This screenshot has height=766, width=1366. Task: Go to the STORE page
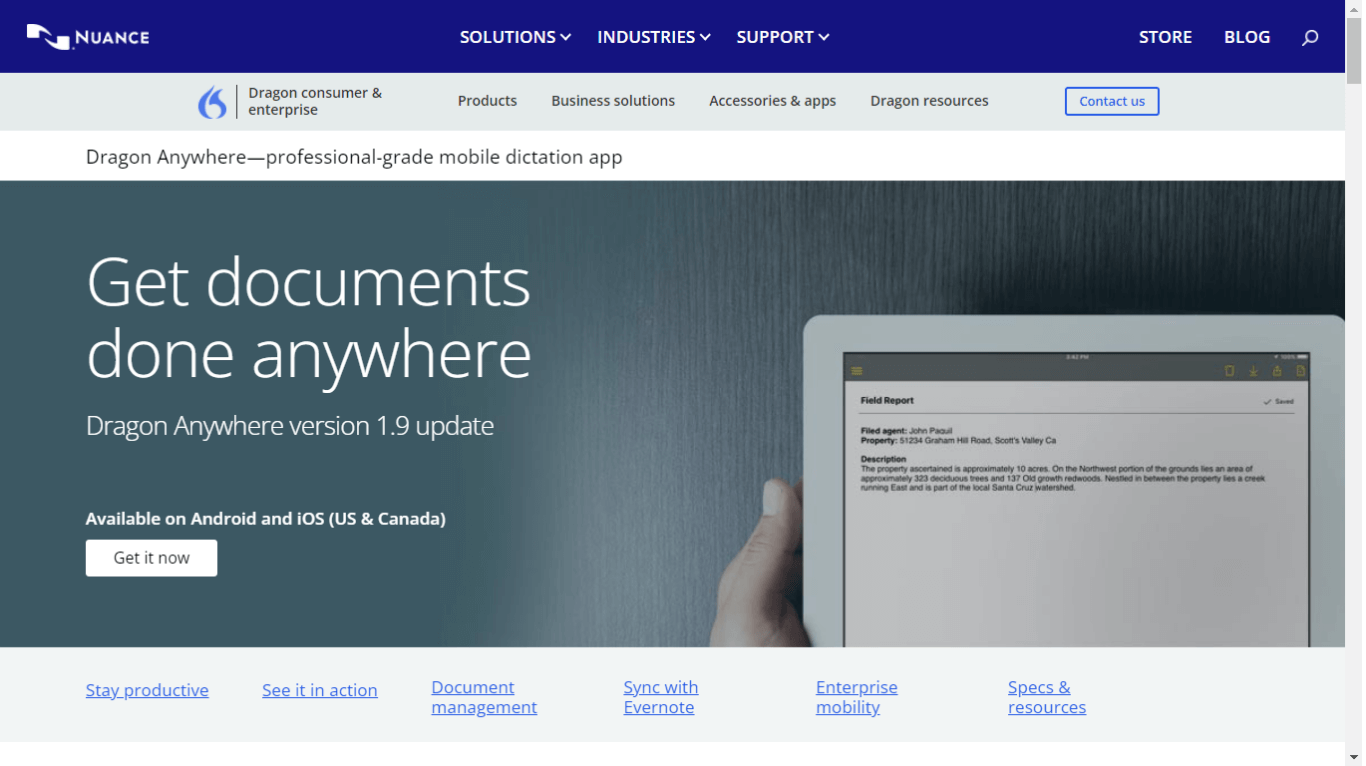click(x=1165, y=37)
